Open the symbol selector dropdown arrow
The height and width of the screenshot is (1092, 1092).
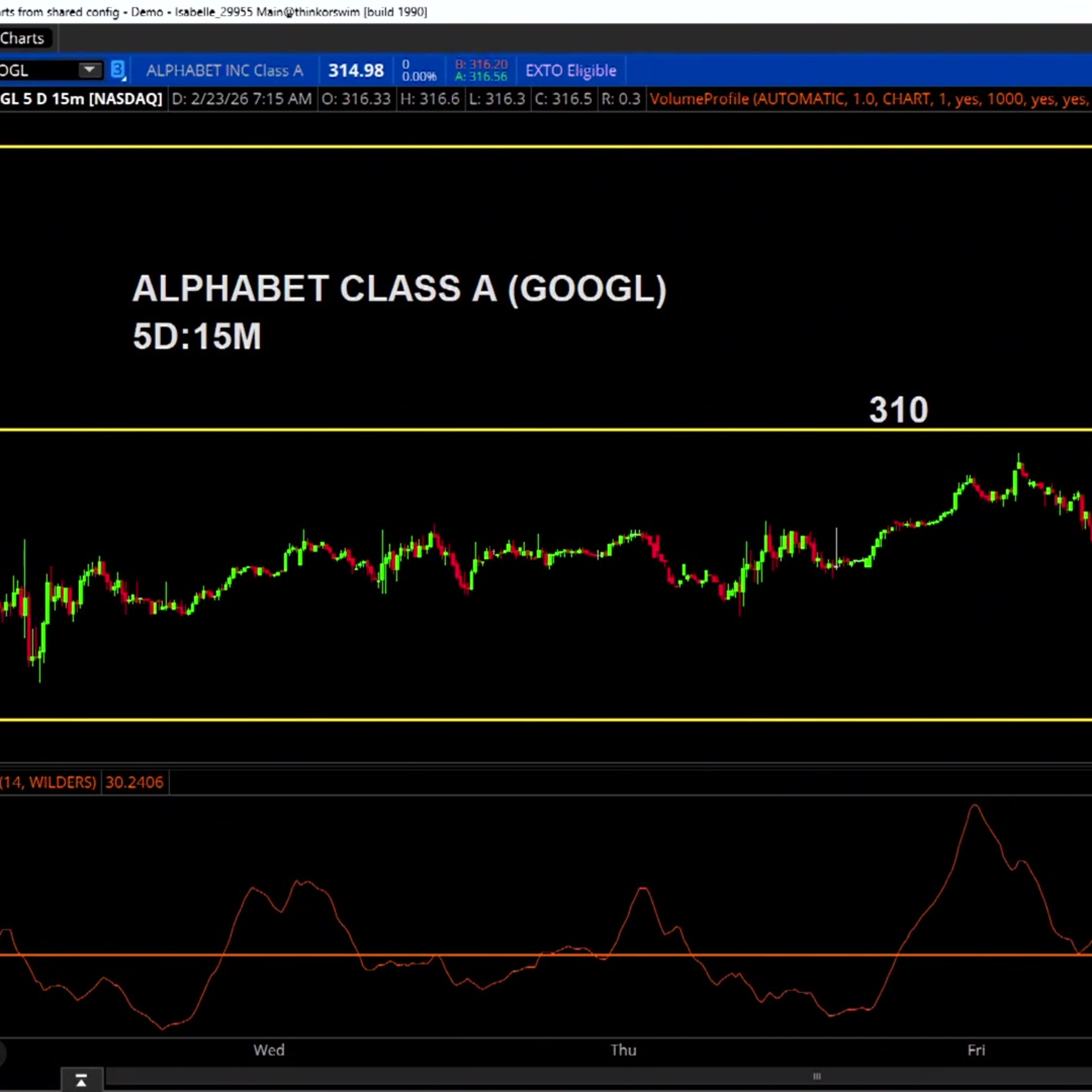[89, 70]
